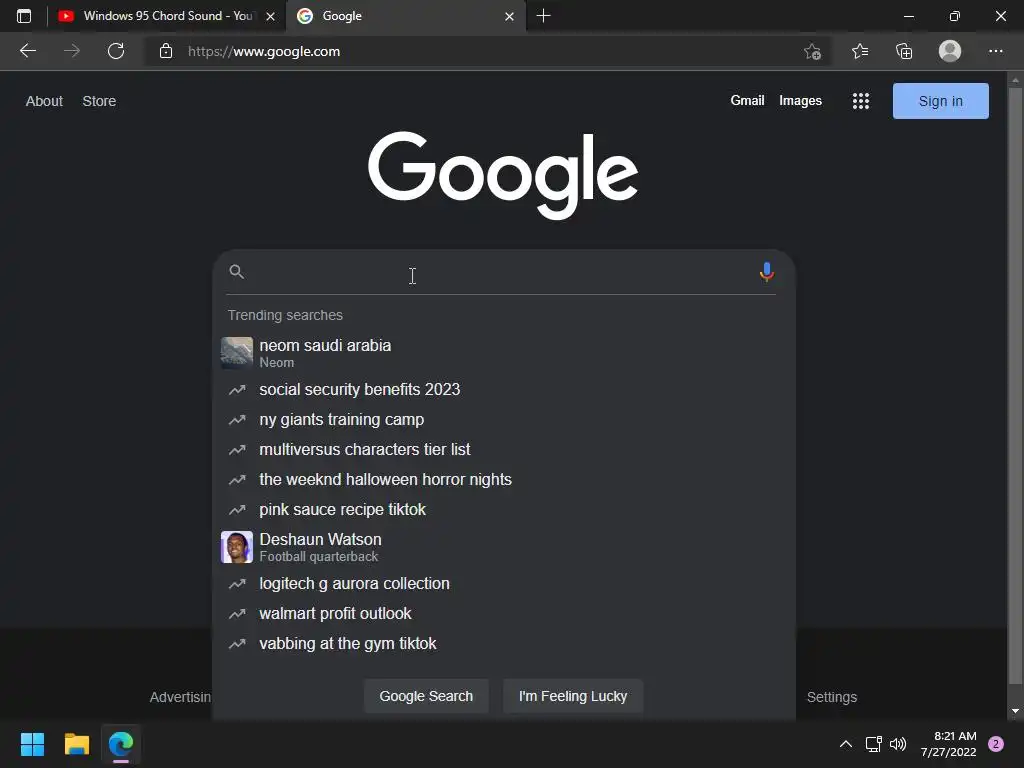Open the notification badge showing 2
Viewport: 1024px width, 768px height.
[x=996, y=744]
